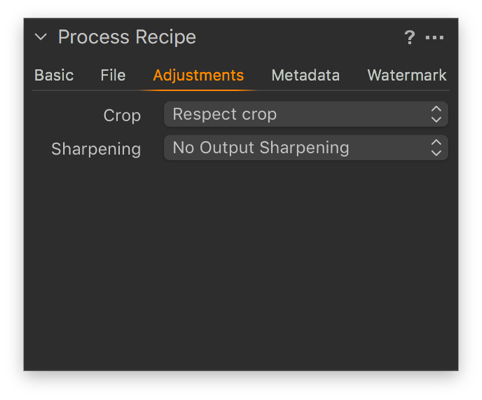Switch to the File tab
482x400 pixels.
113,75
